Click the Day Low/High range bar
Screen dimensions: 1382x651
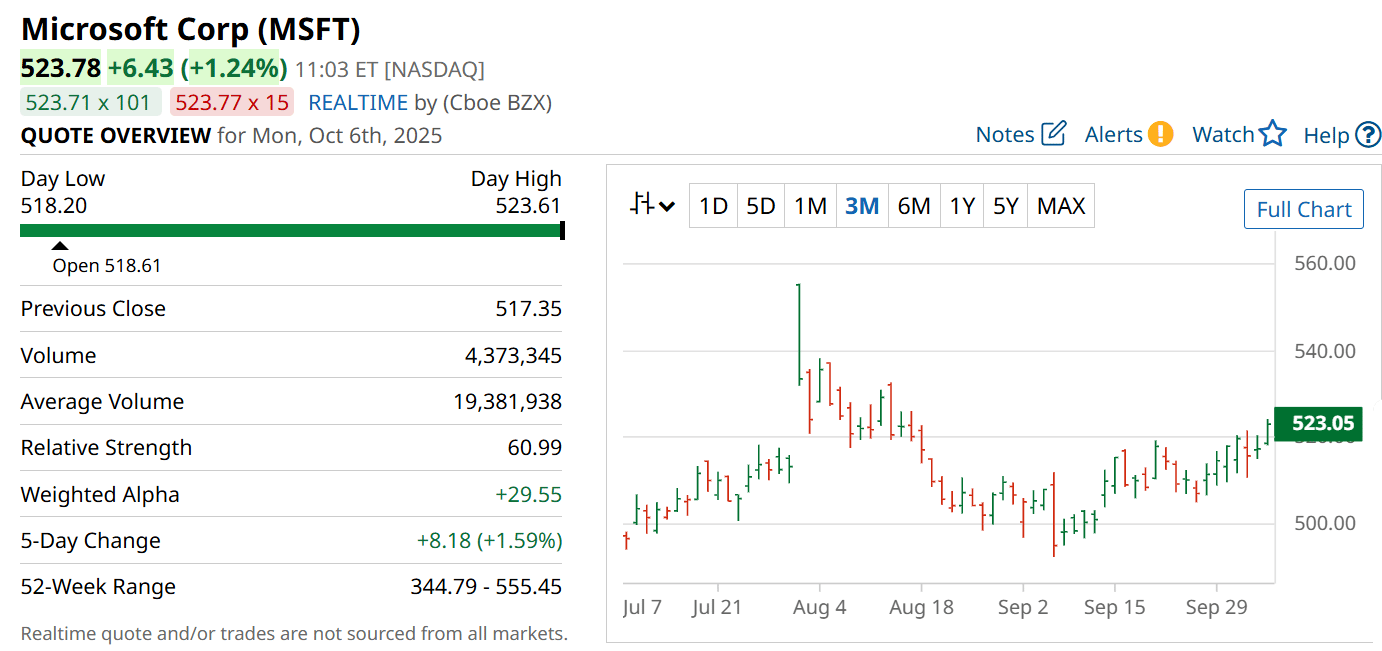291,231
